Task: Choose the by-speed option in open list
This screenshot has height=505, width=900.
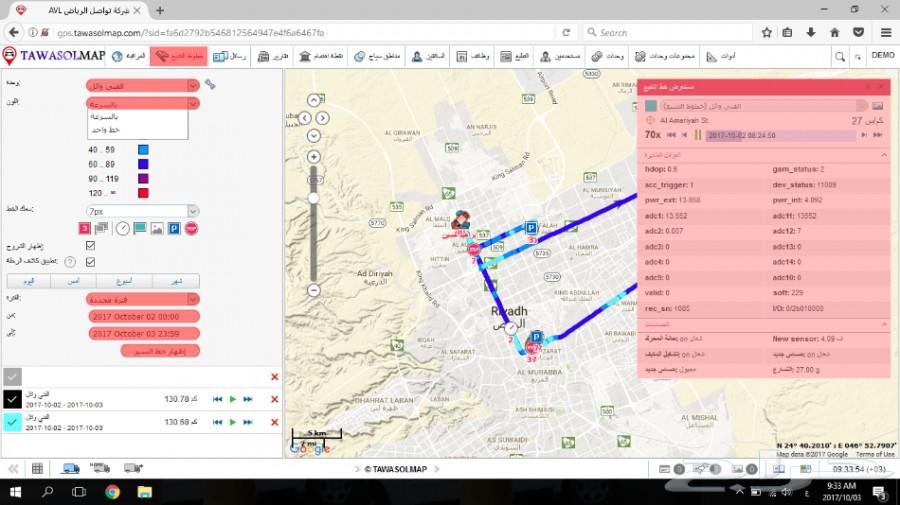Action: tap(137, 116)
